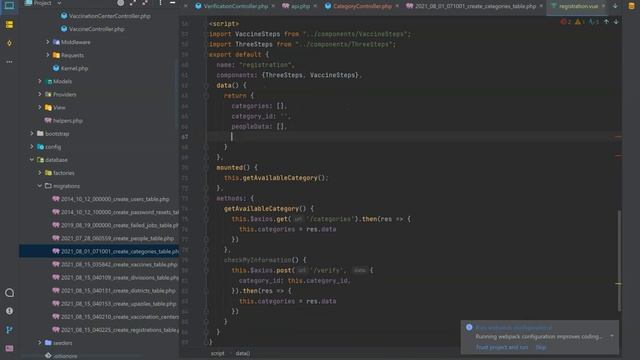
Task: Open VaccinationCenterController.php in project tree
Action: coord(105,16)
